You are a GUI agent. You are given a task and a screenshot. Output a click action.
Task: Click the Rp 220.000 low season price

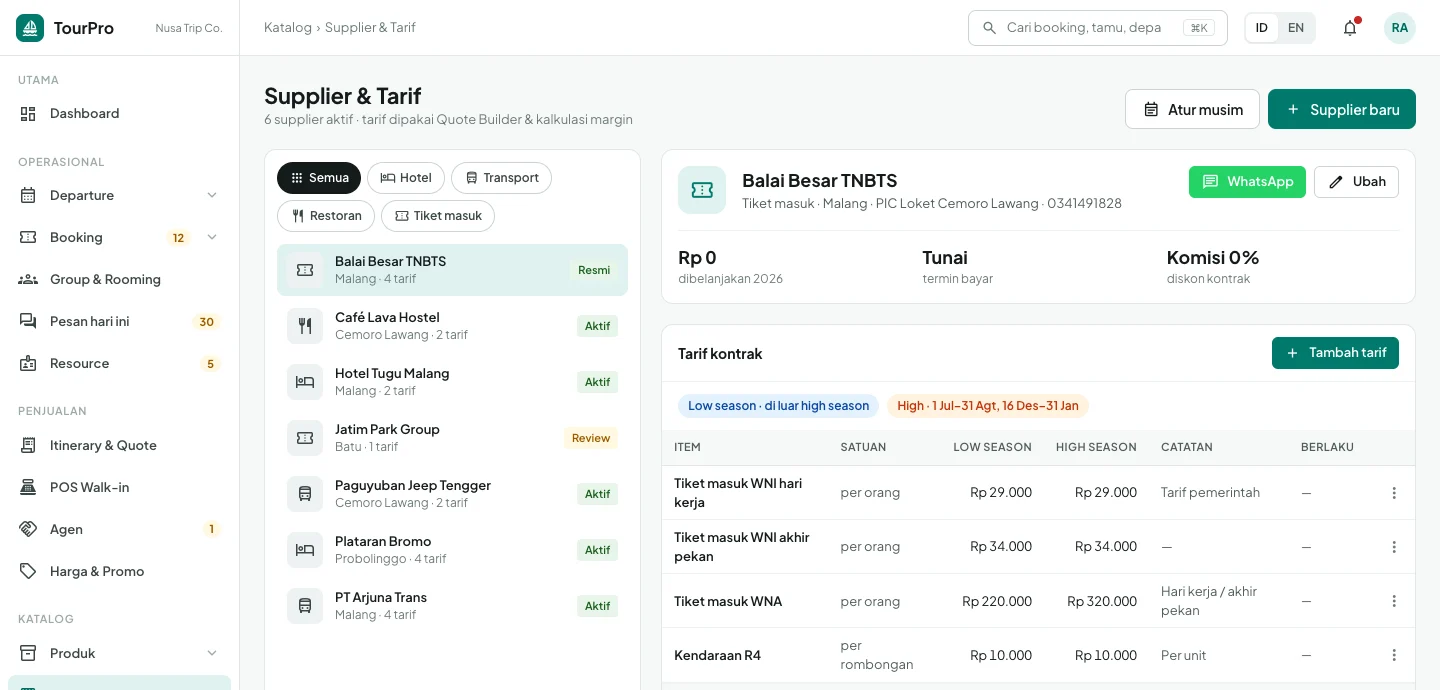click(996, 602)
